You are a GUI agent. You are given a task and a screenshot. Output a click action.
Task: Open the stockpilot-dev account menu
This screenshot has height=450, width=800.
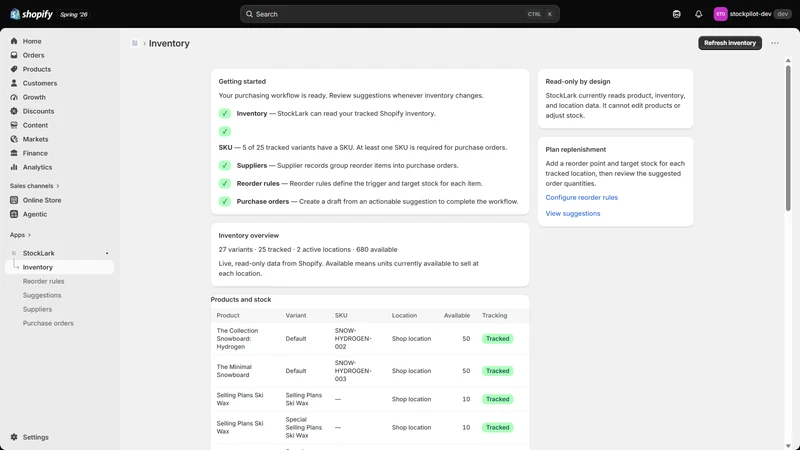pos(752,14)
